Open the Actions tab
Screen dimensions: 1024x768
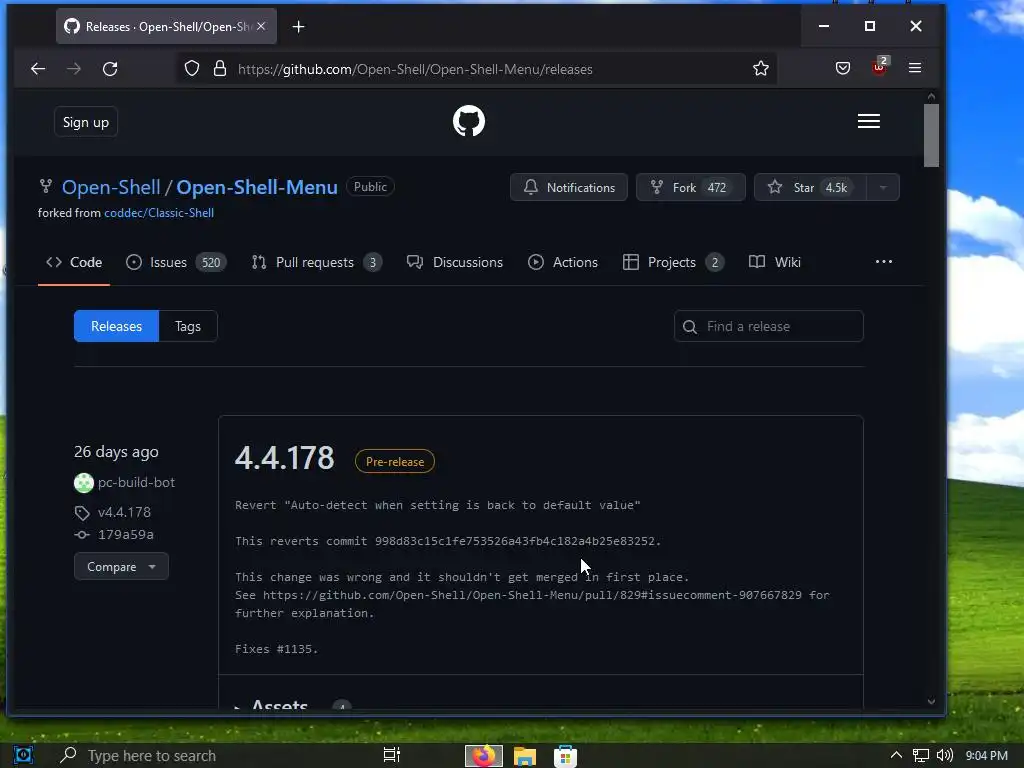pos(562,263)
